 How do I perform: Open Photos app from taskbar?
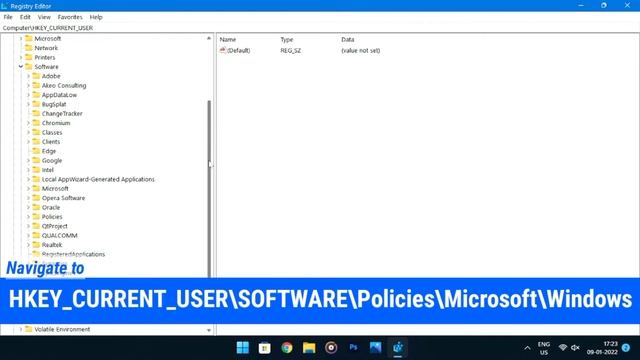coord(376,347)
